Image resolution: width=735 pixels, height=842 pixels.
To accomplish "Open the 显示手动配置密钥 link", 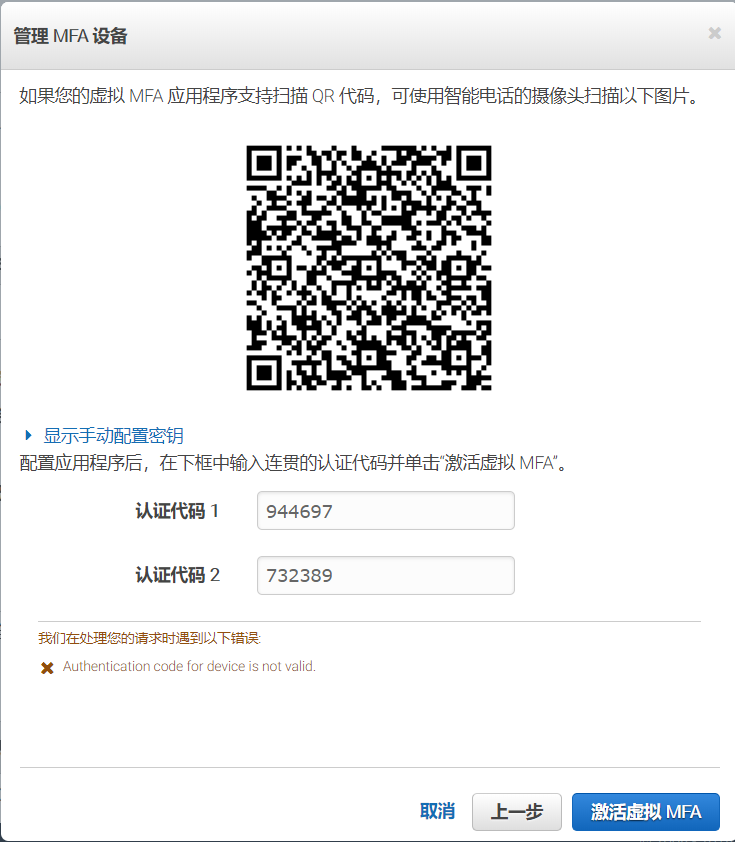I will [x=113, y=435].
